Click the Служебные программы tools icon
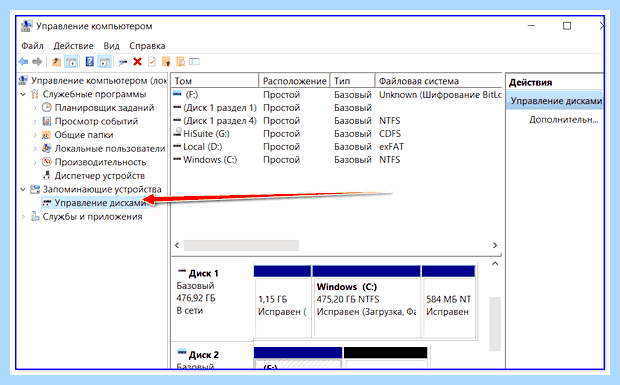Viewport: 620px width, 385px height. pos(35,94)
